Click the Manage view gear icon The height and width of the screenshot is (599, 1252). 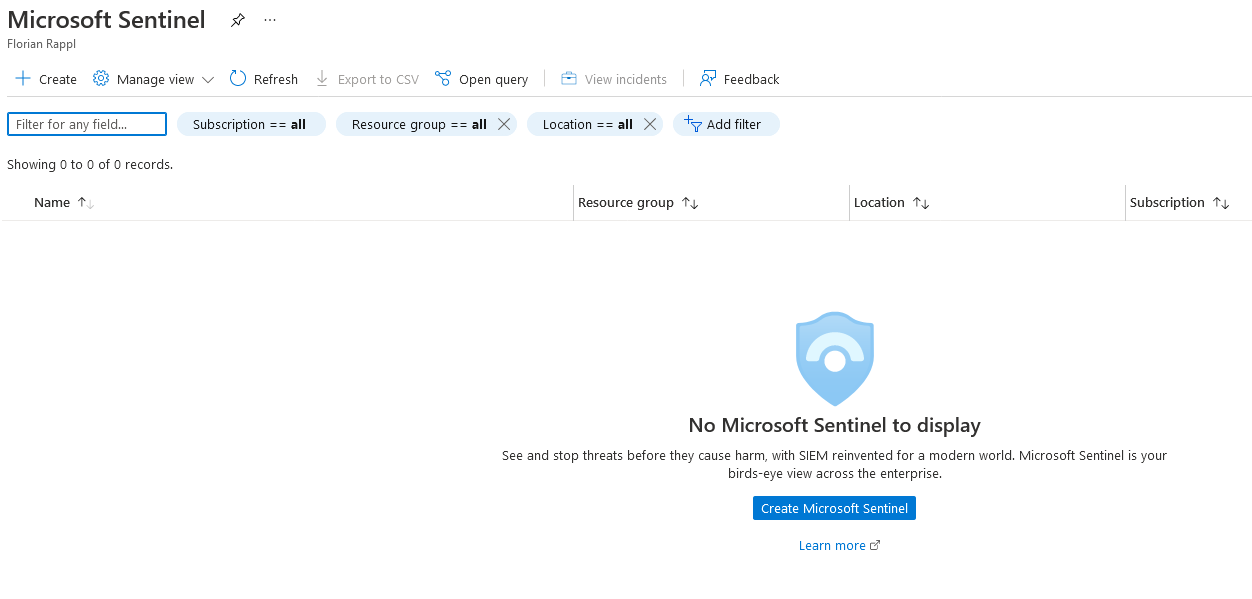pyautogui.click(x=101, y=79)
